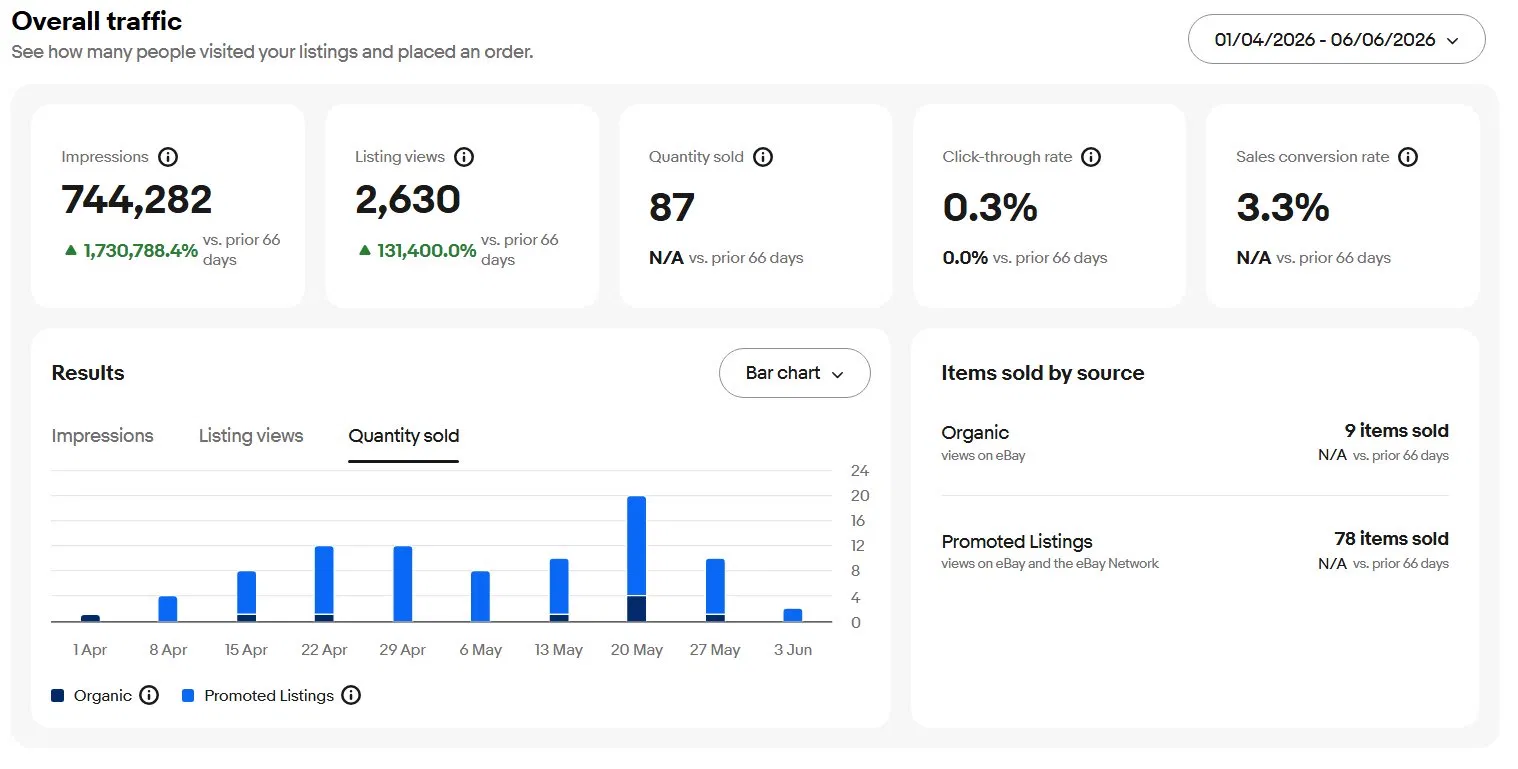The image size is (1518, 769).
Task: Click the 'Items sold by source' heading
Action: pyautogui.click(x=1043, y=373)
